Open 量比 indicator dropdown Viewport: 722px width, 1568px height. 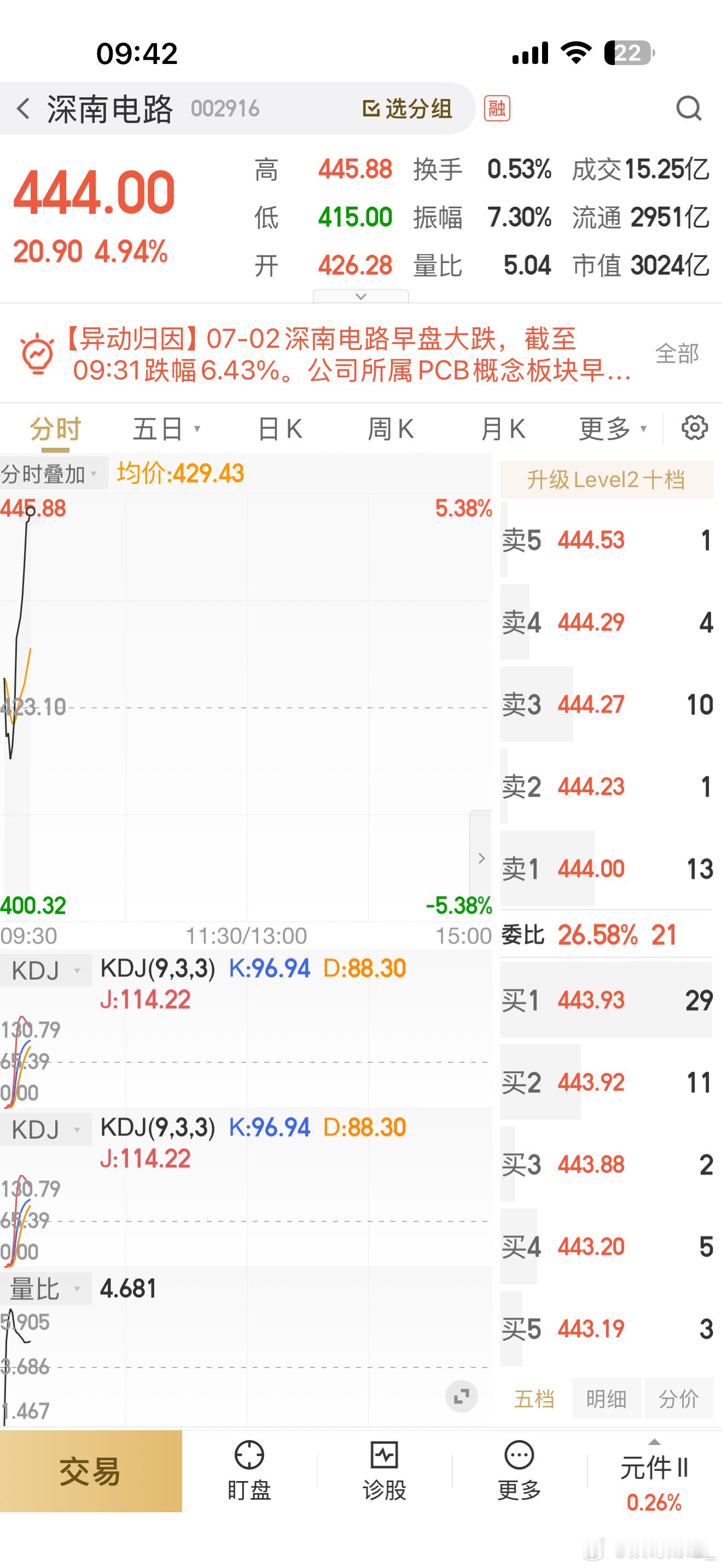(x=45, y=1288)
